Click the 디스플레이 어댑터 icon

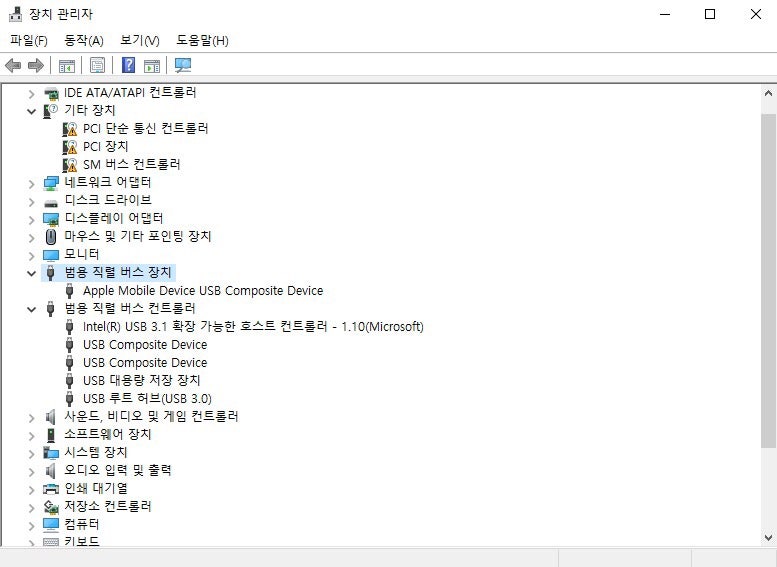point(51,219)
